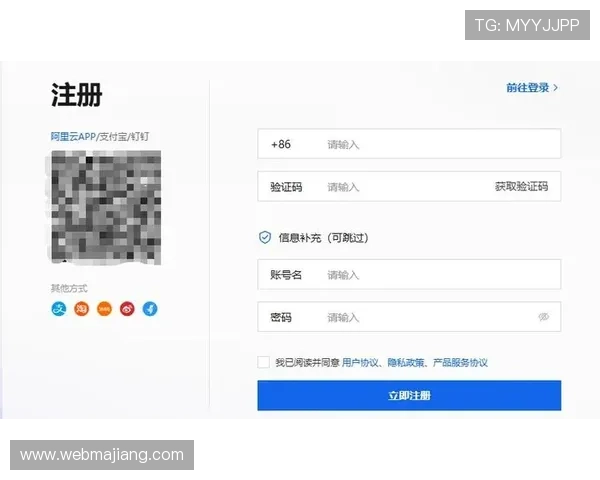Open the 用户协议 link

click(x=360, y=362)
